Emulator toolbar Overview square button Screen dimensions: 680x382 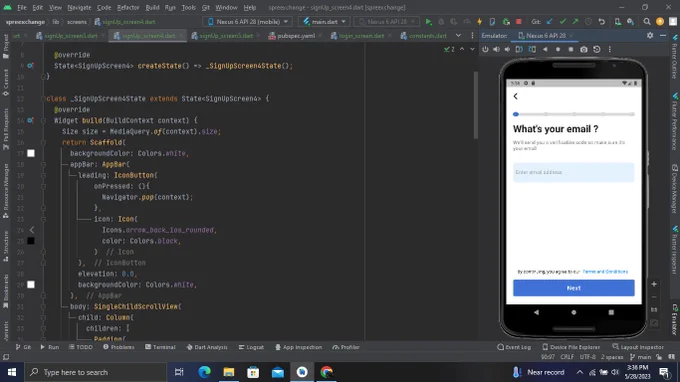[x=571, y=49]
